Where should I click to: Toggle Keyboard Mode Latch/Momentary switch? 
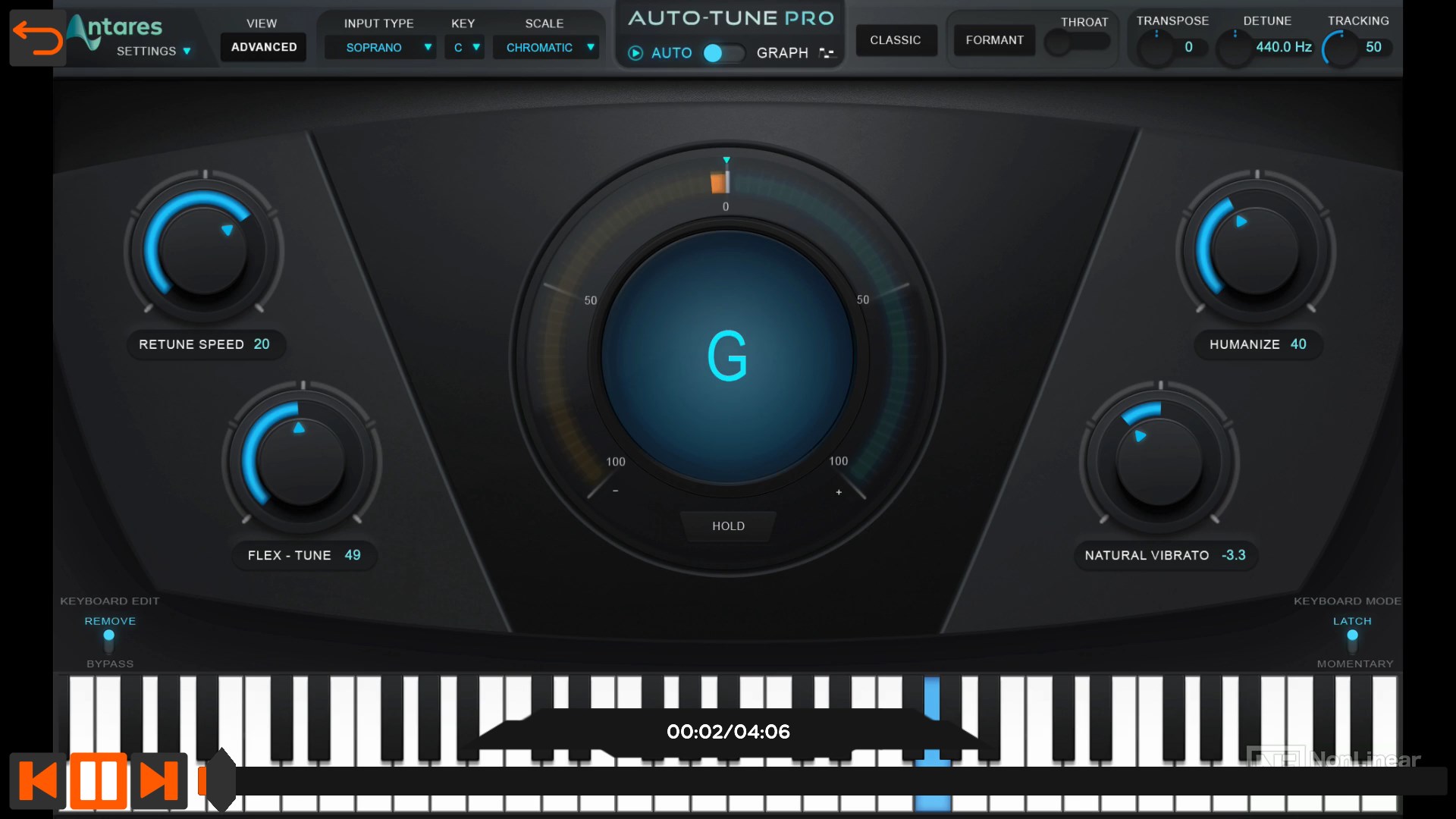[x=1352, y=642]
